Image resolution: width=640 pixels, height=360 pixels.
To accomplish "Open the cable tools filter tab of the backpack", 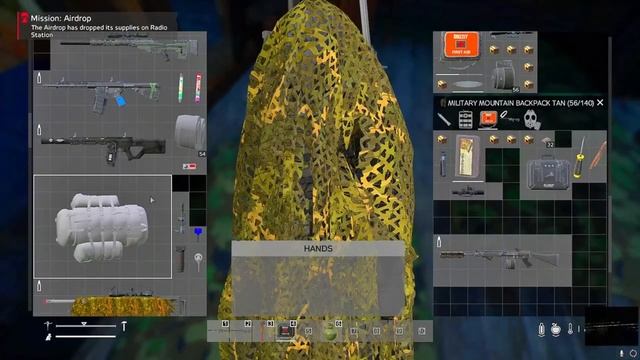I will 509,118.
